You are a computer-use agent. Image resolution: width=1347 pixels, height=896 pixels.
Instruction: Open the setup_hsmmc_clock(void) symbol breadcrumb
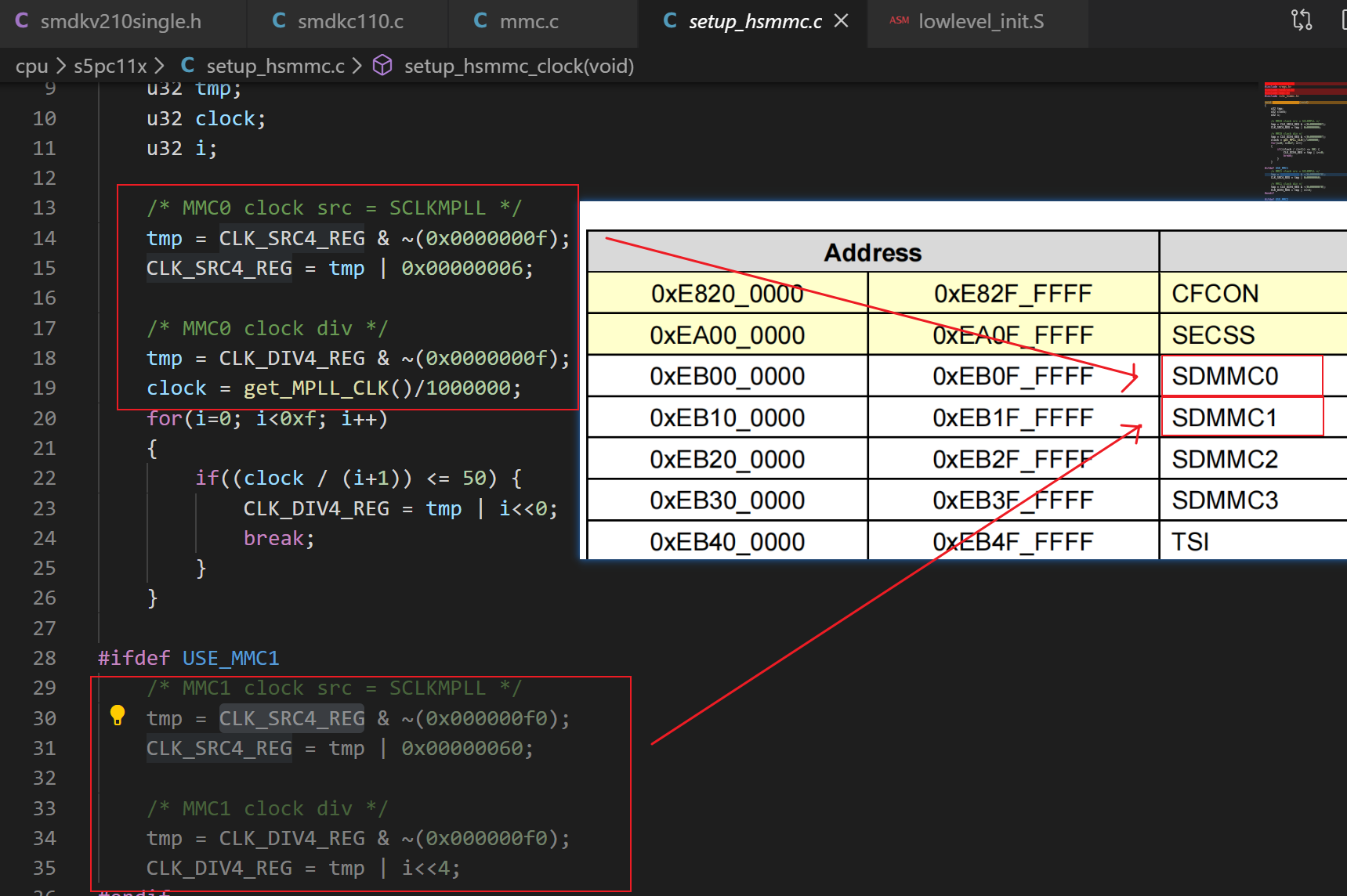pos(519,66)
